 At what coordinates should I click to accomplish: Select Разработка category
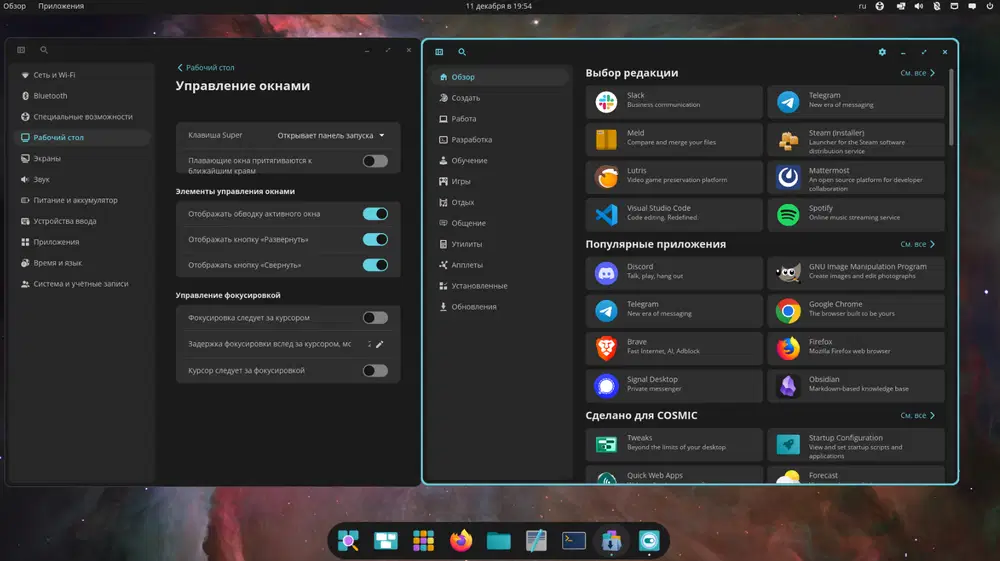pyautogui.click(x=499, y=140)
